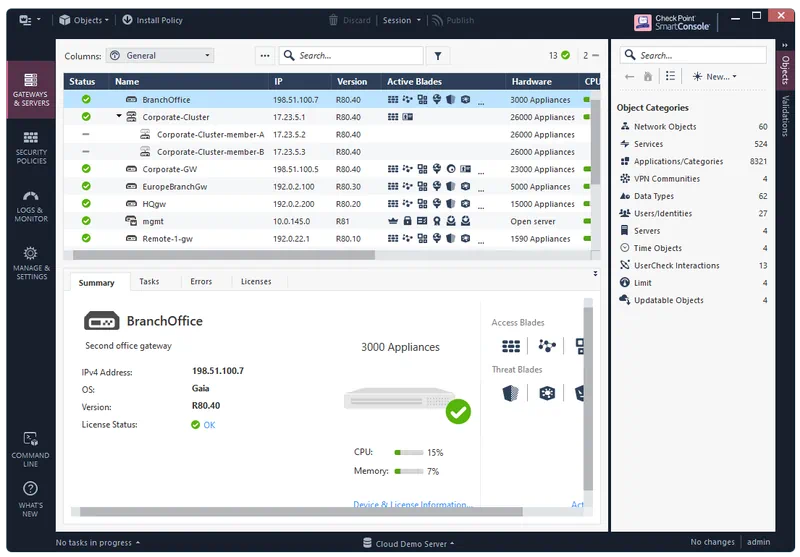This screenshot has width=800, height=557.
Task: Click the Cloud Demo Server database icon
Action: pos(367,543)
